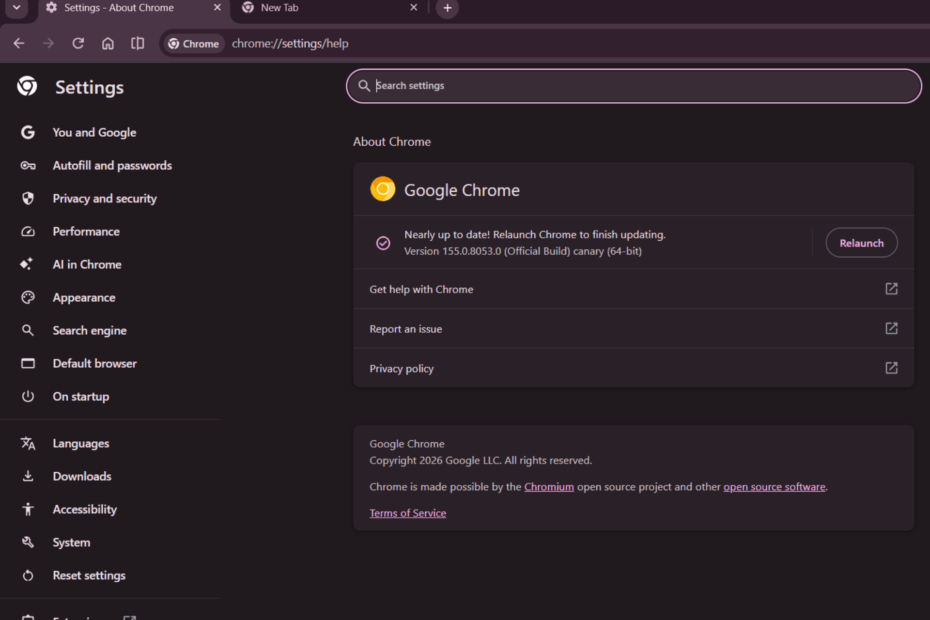
Task: Click the magnifier icon for Search engine
Action: pyautogui.click(x=28, y=330)
